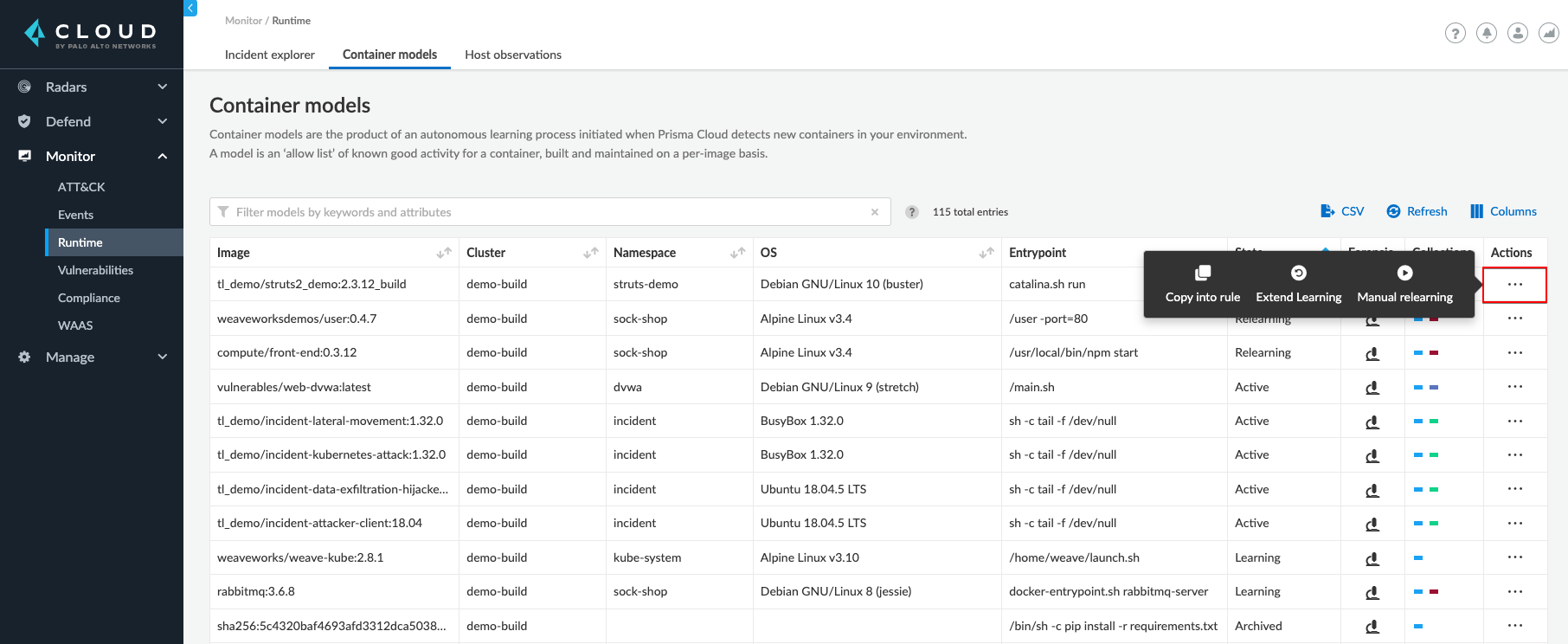Select Runtime in sidebar

(x=114, y=242)
